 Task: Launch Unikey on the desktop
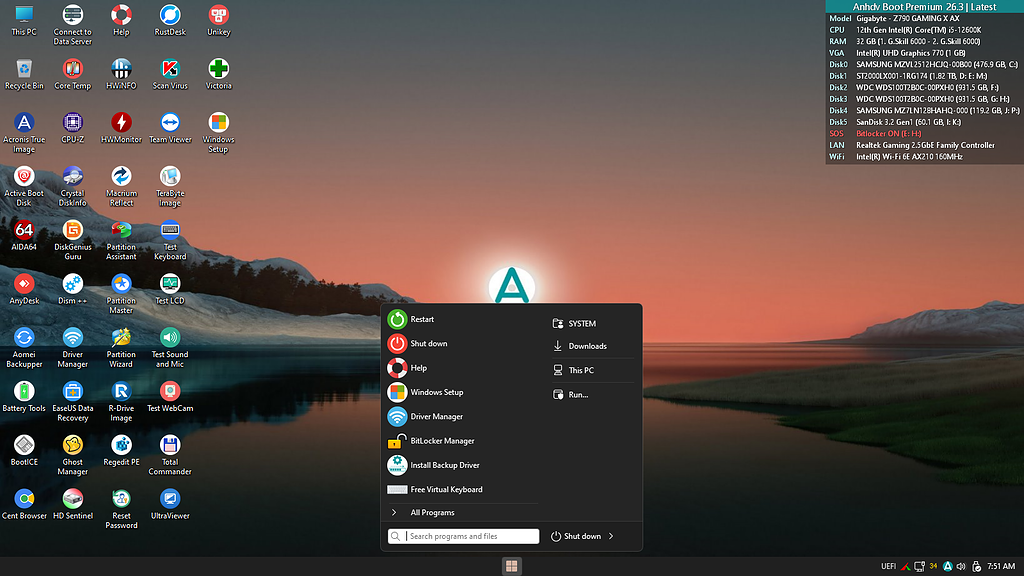tap(218, 20)
